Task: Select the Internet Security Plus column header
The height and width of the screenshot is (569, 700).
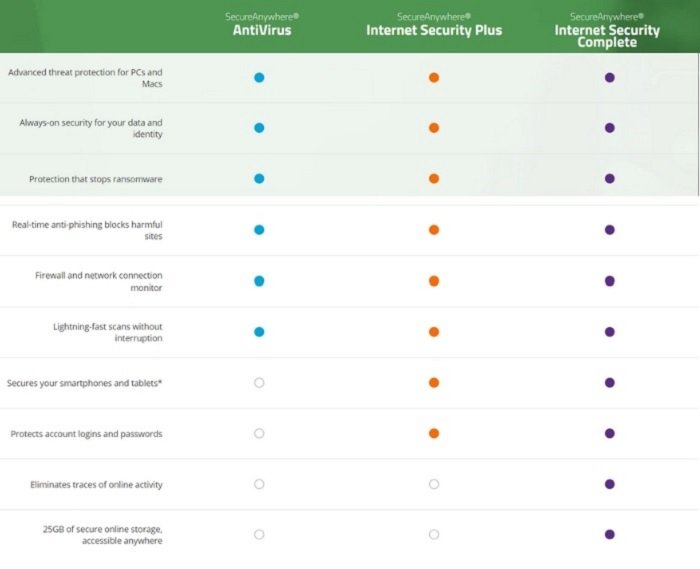Action: point(434,25)
